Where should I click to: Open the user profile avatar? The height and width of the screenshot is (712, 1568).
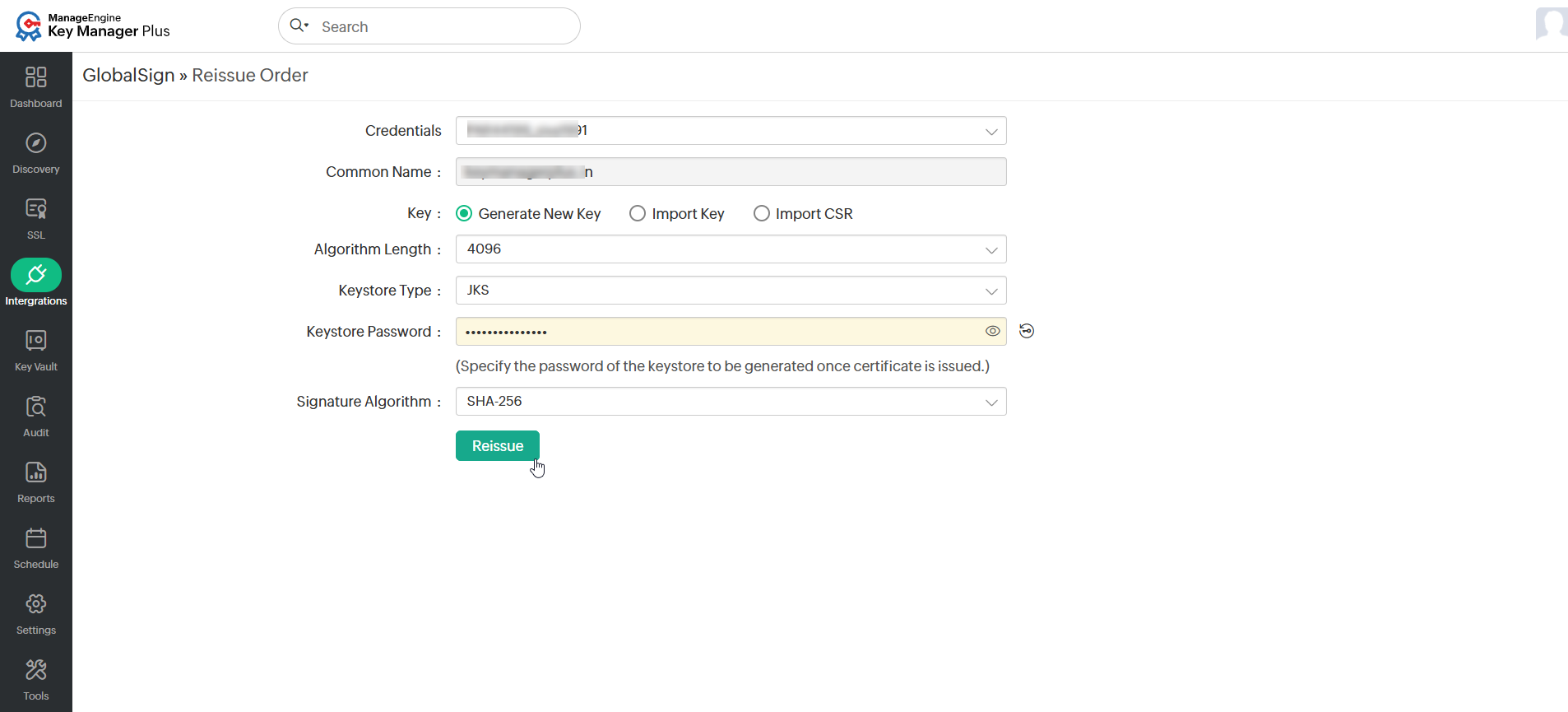tap(1552, 23)
